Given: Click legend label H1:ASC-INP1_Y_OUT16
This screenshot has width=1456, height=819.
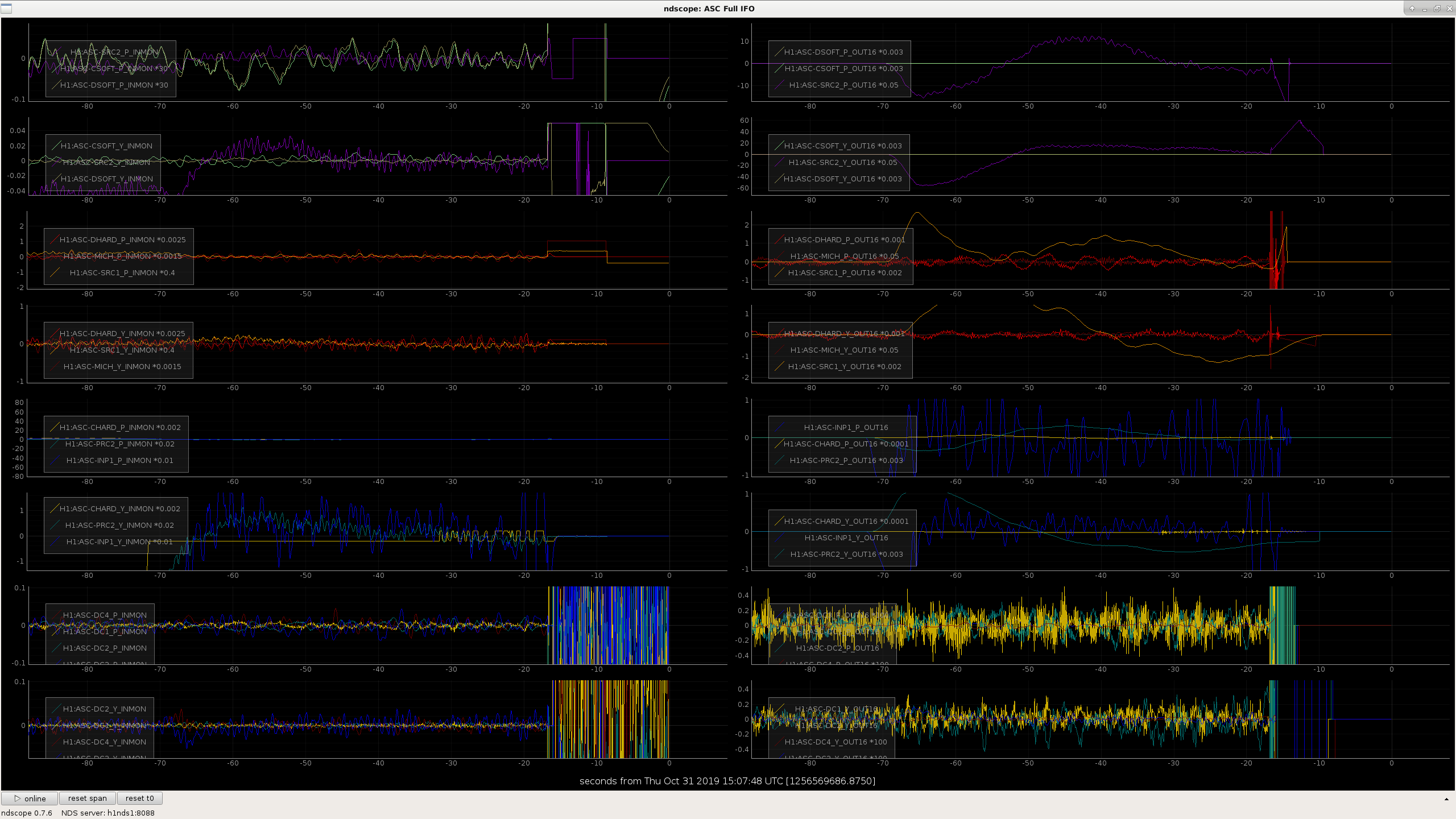Looking at the screenshot, I should coord(846,538).
